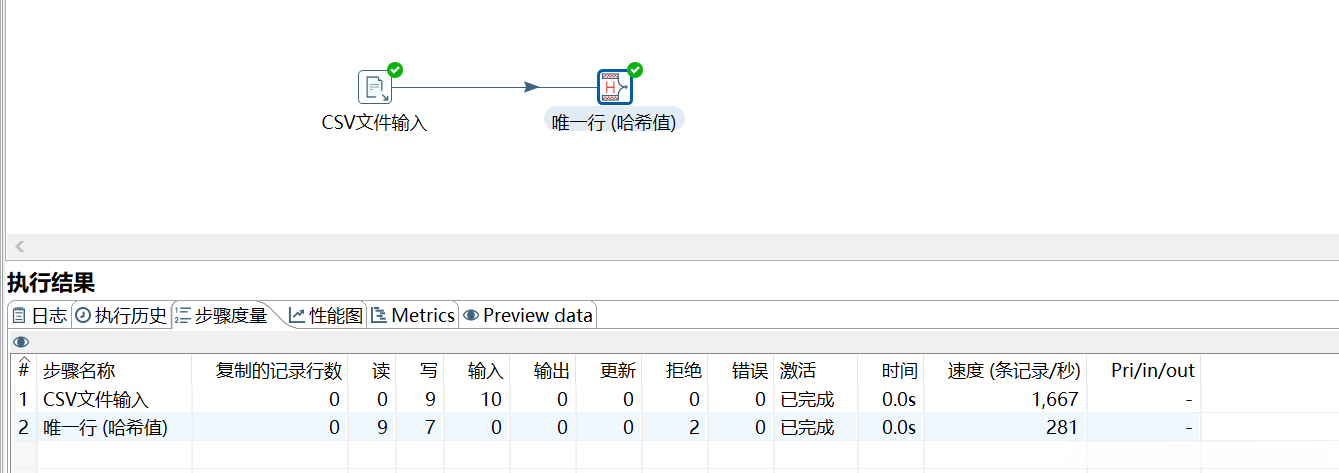Select the CSV文件输入 step icon
The image size is (1339, 473).
click(x=374, y=88)
